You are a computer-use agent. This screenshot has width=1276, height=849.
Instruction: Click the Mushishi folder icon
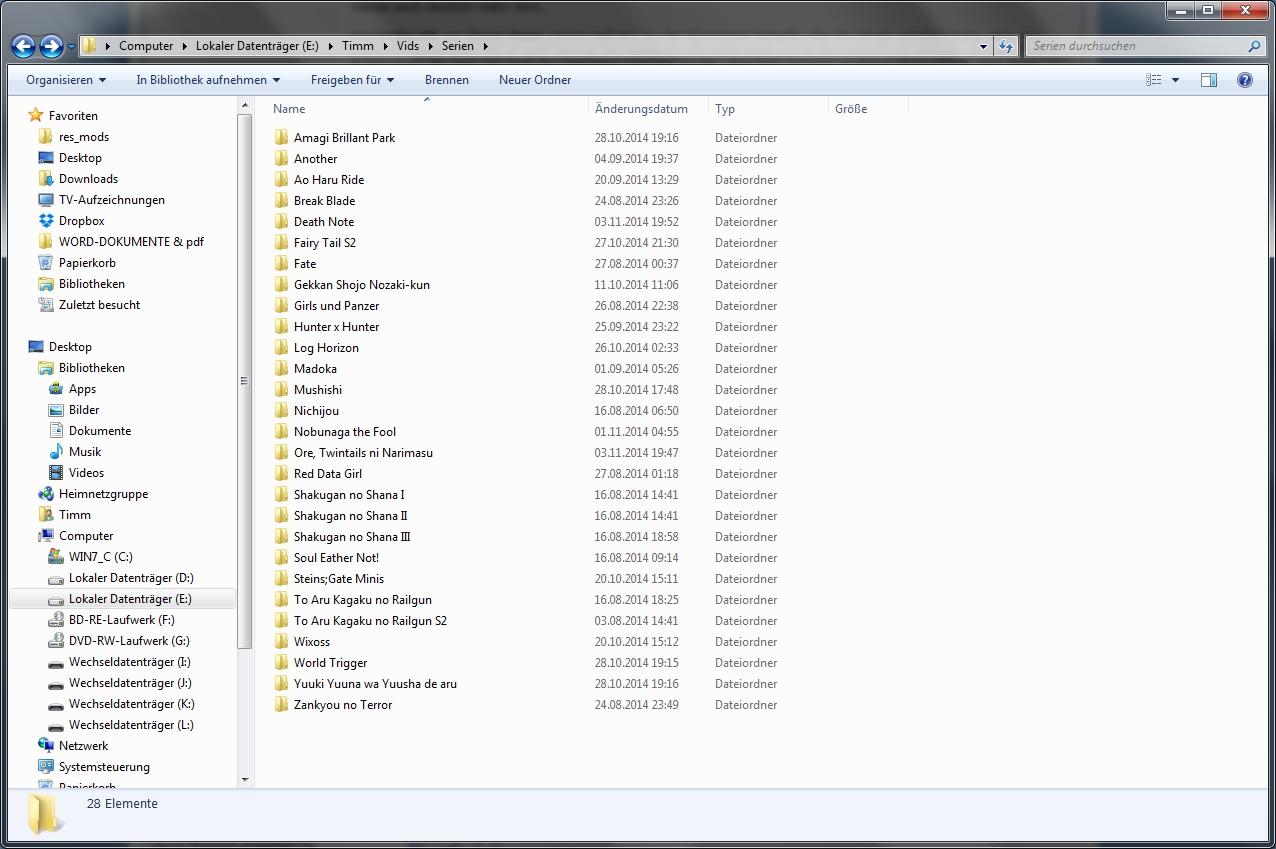(281, 390)
